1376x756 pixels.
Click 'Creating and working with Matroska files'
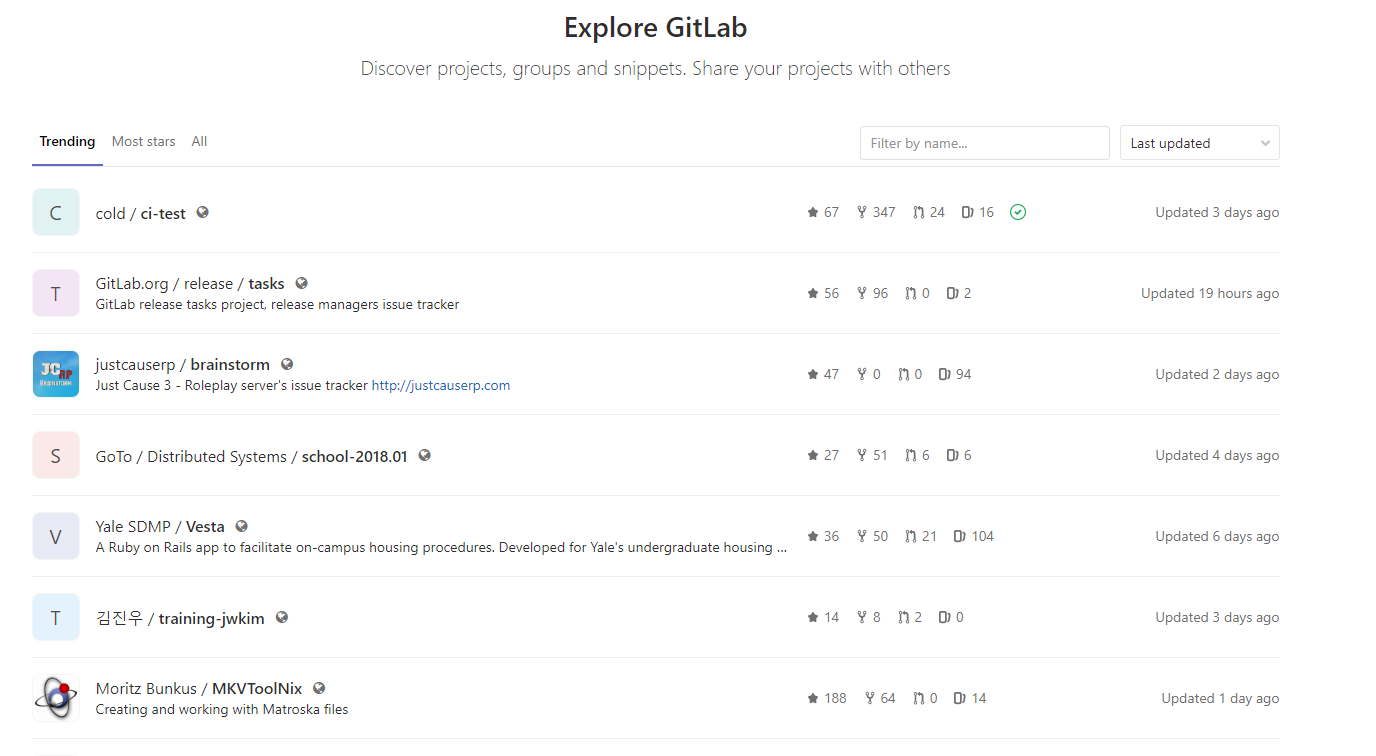(222, 710)
